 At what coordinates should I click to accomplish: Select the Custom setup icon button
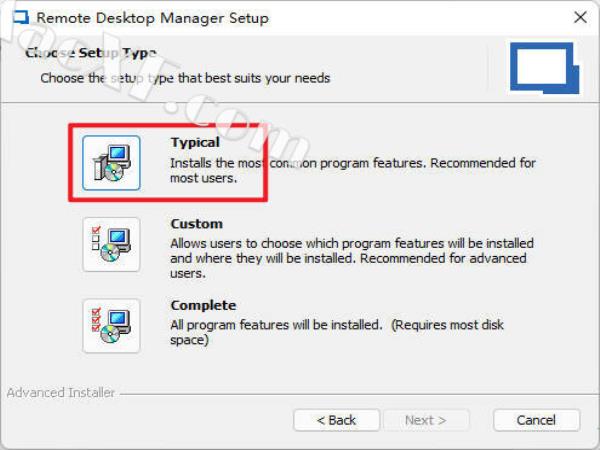tap(111, 244)
